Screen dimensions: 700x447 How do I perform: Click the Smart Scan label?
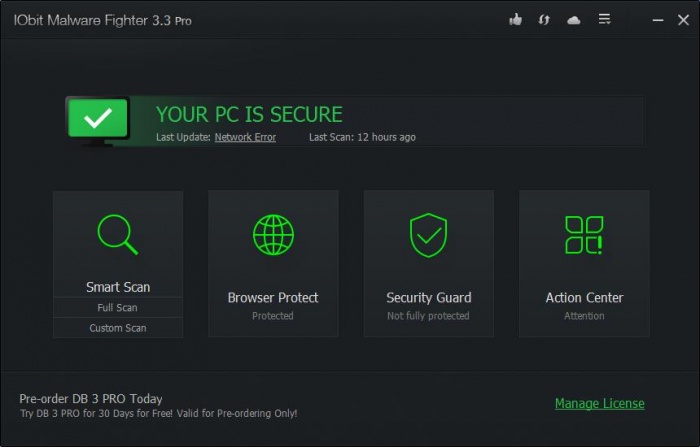pyautogui.click(x=118, y=287)
